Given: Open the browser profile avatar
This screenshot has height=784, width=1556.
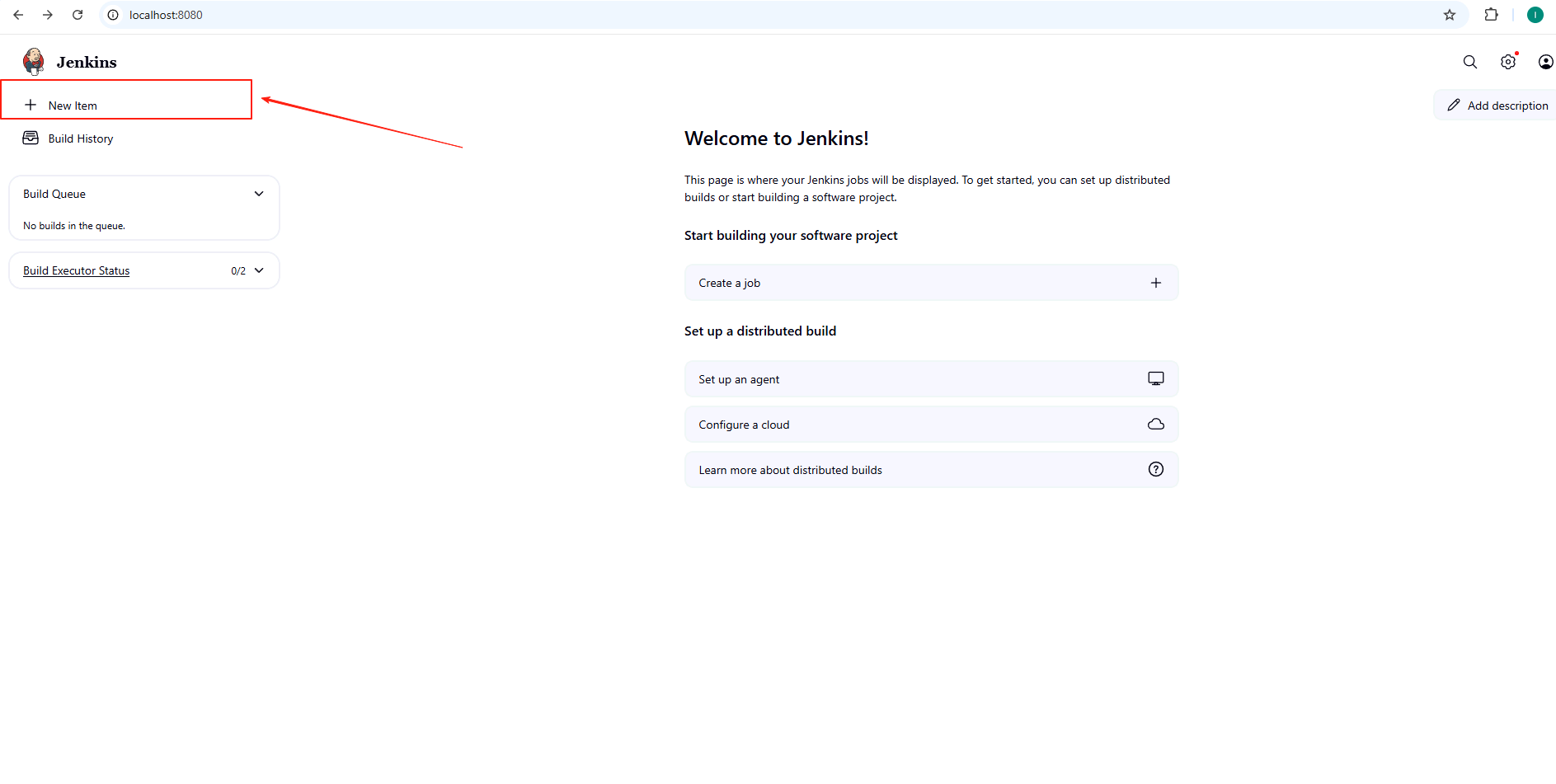Looking at the screenshot, I should click(x=1535, y=15).
